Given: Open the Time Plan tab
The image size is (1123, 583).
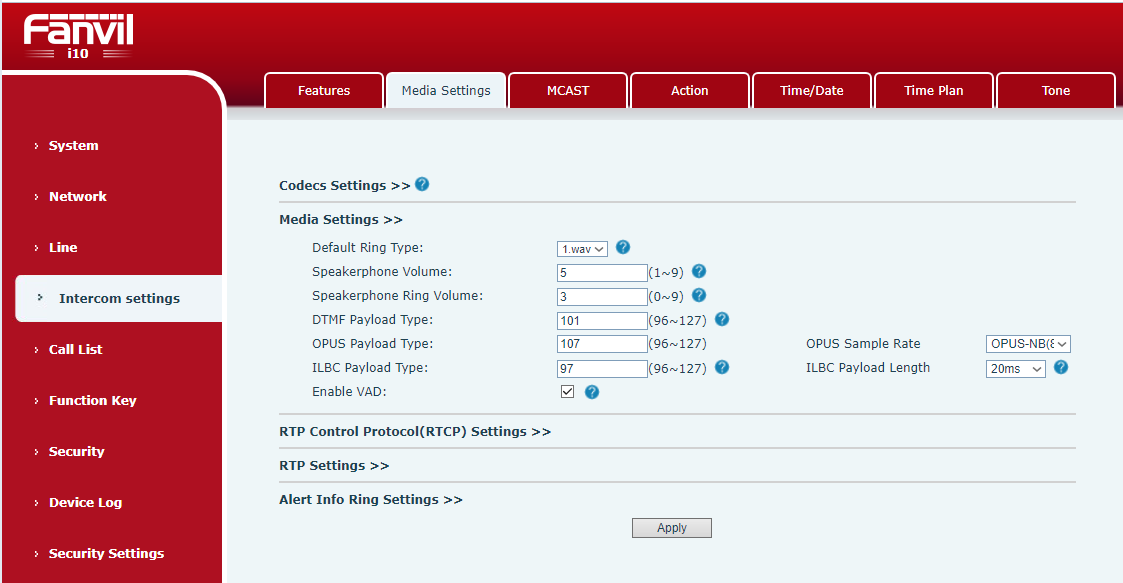Looking at the screenshot, I should click(x=933, y=91).
